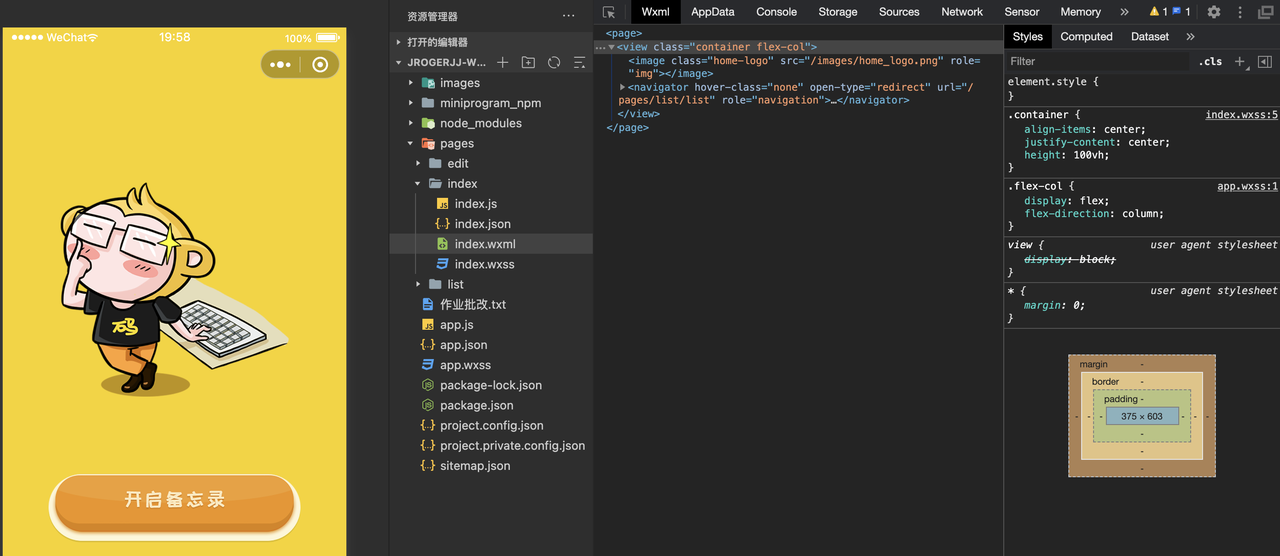Open mini program capsule menu dots
The height and width of the screenshot is (556, 1280).
pyautogui.click(x=281, y=65)
